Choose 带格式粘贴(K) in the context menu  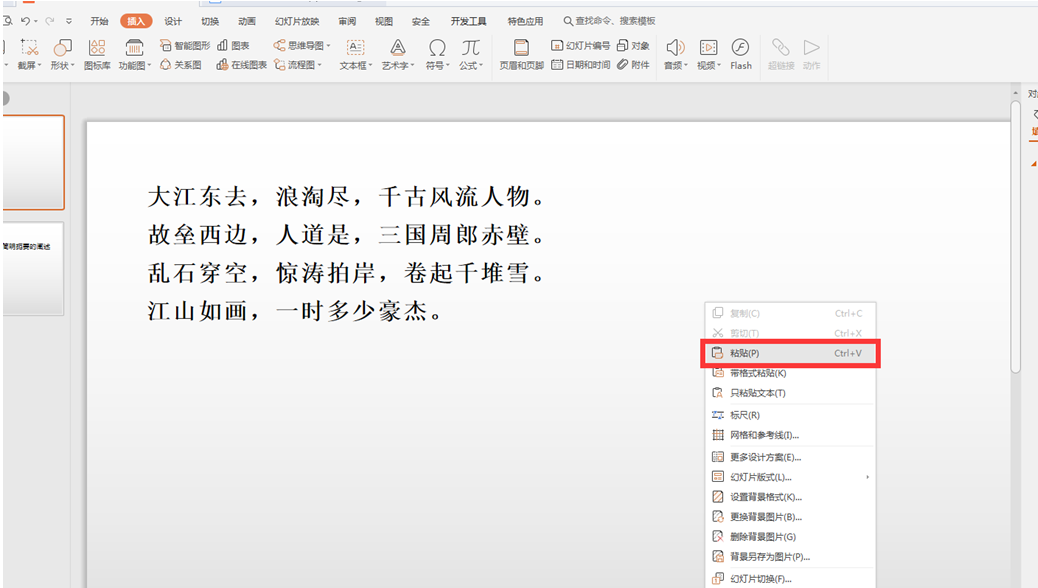point(790,373)
